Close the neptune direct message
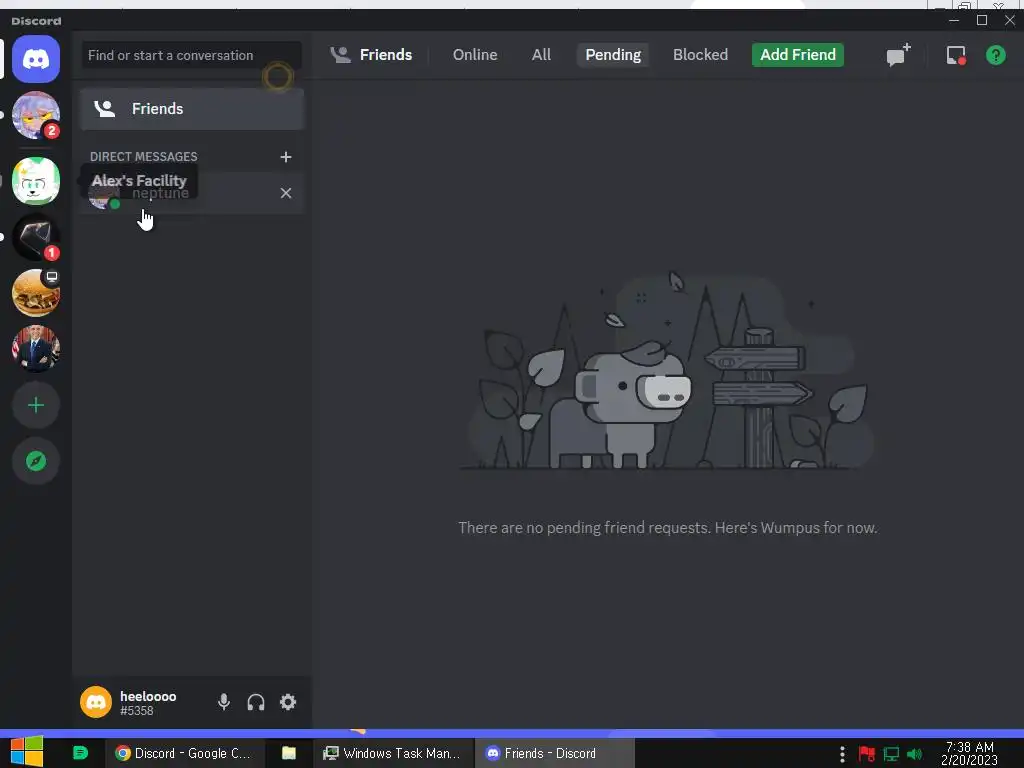The width and height of the screenshot is (1024, 768). coord(285,193)
